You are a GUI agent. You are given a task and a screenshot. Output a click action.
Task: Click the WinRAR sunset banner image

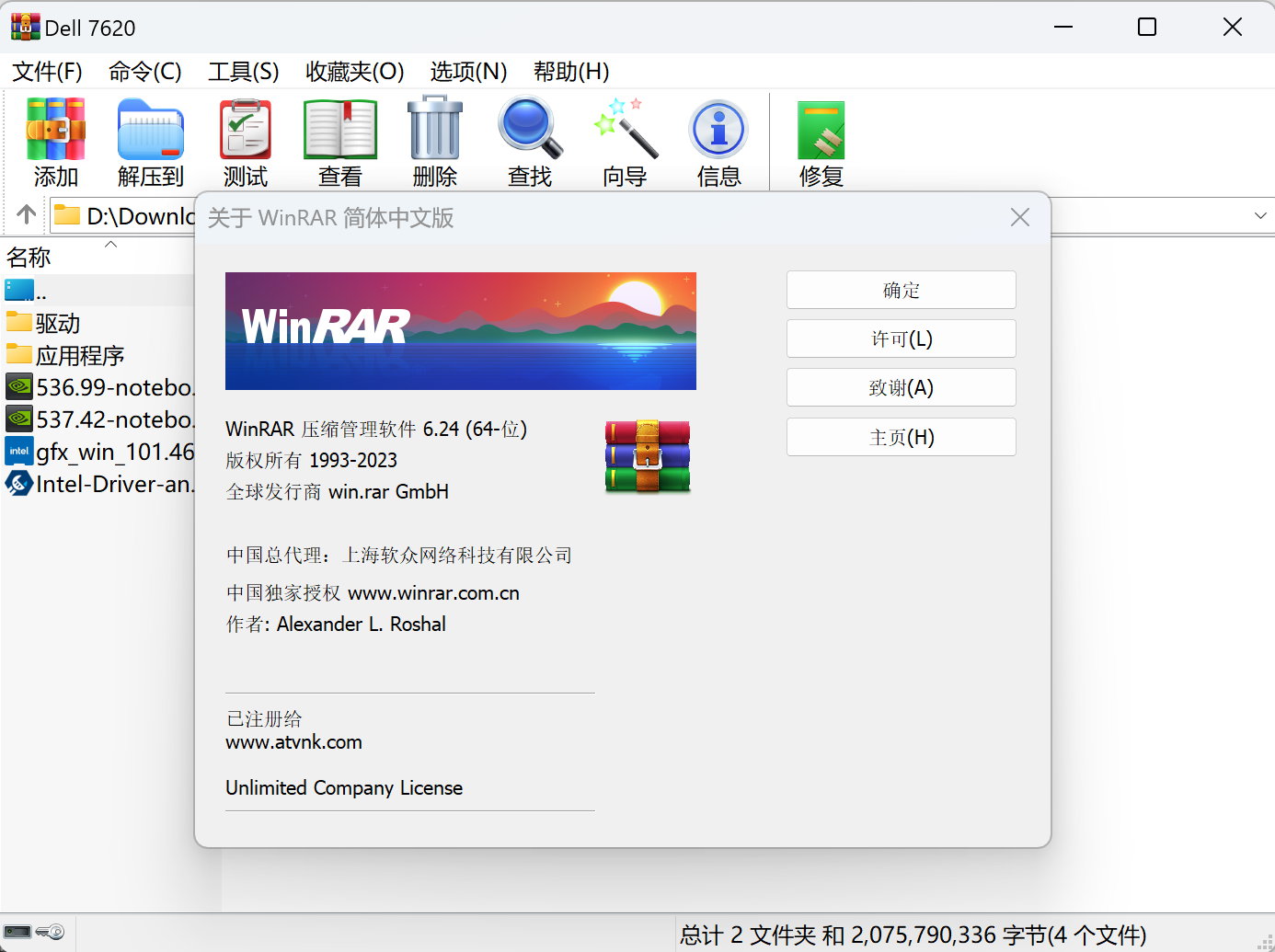[x=461, y=331]
